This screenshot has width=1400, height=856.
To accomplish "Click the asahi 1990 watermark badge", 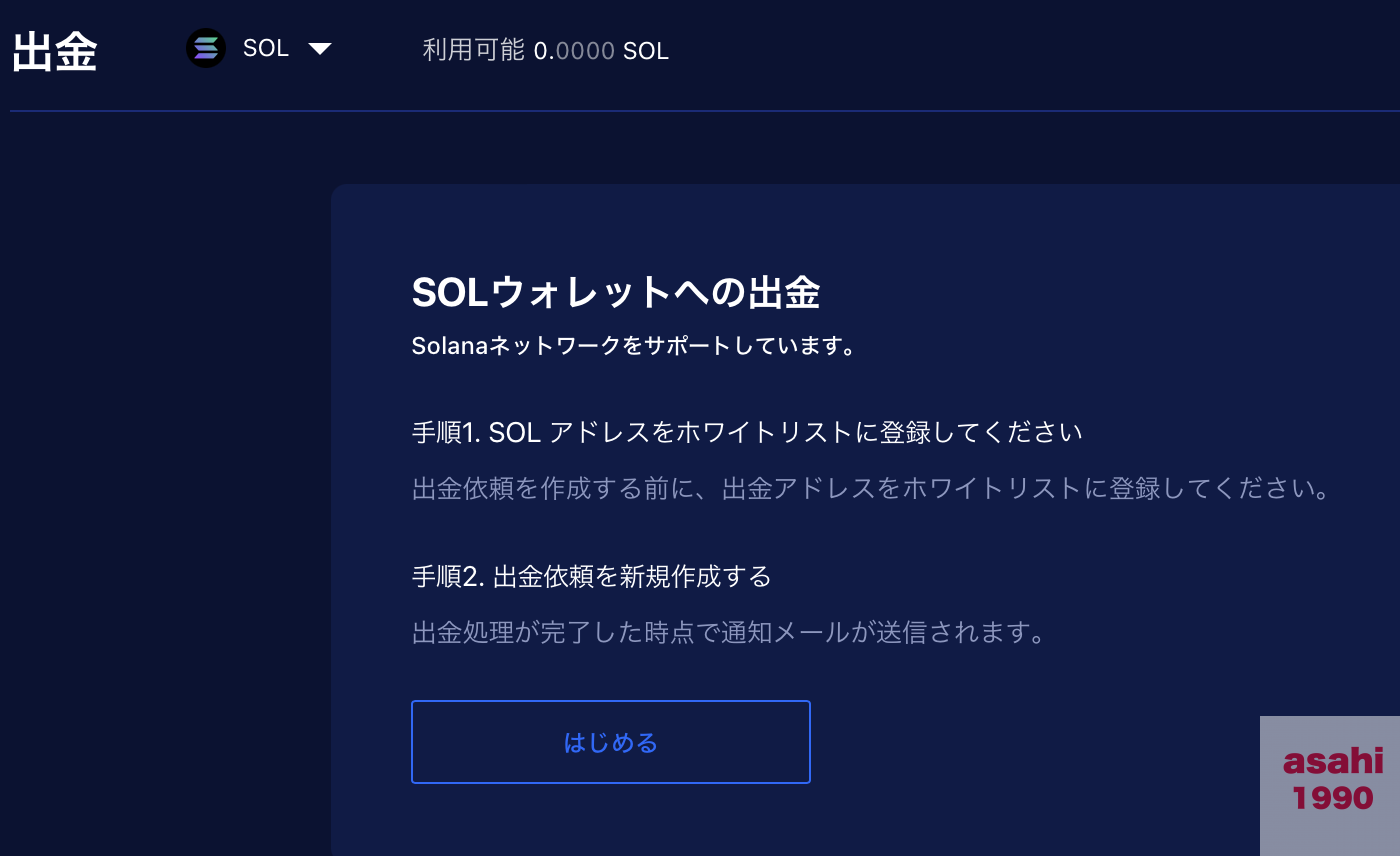I will click(x=1330, y=786).
